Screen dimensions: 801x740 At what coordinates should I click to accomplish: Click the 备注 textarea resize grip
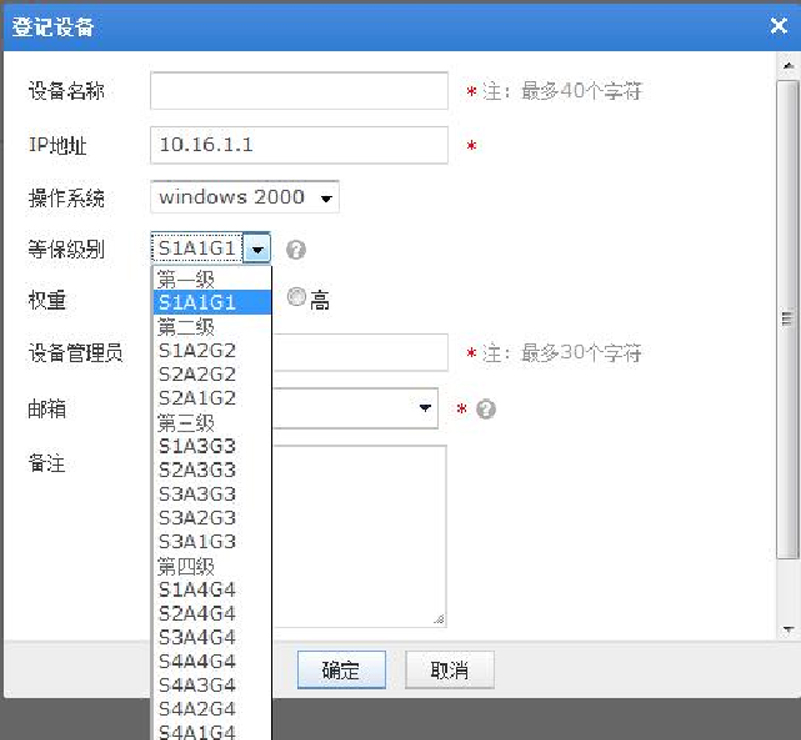(x=439, y=619)
